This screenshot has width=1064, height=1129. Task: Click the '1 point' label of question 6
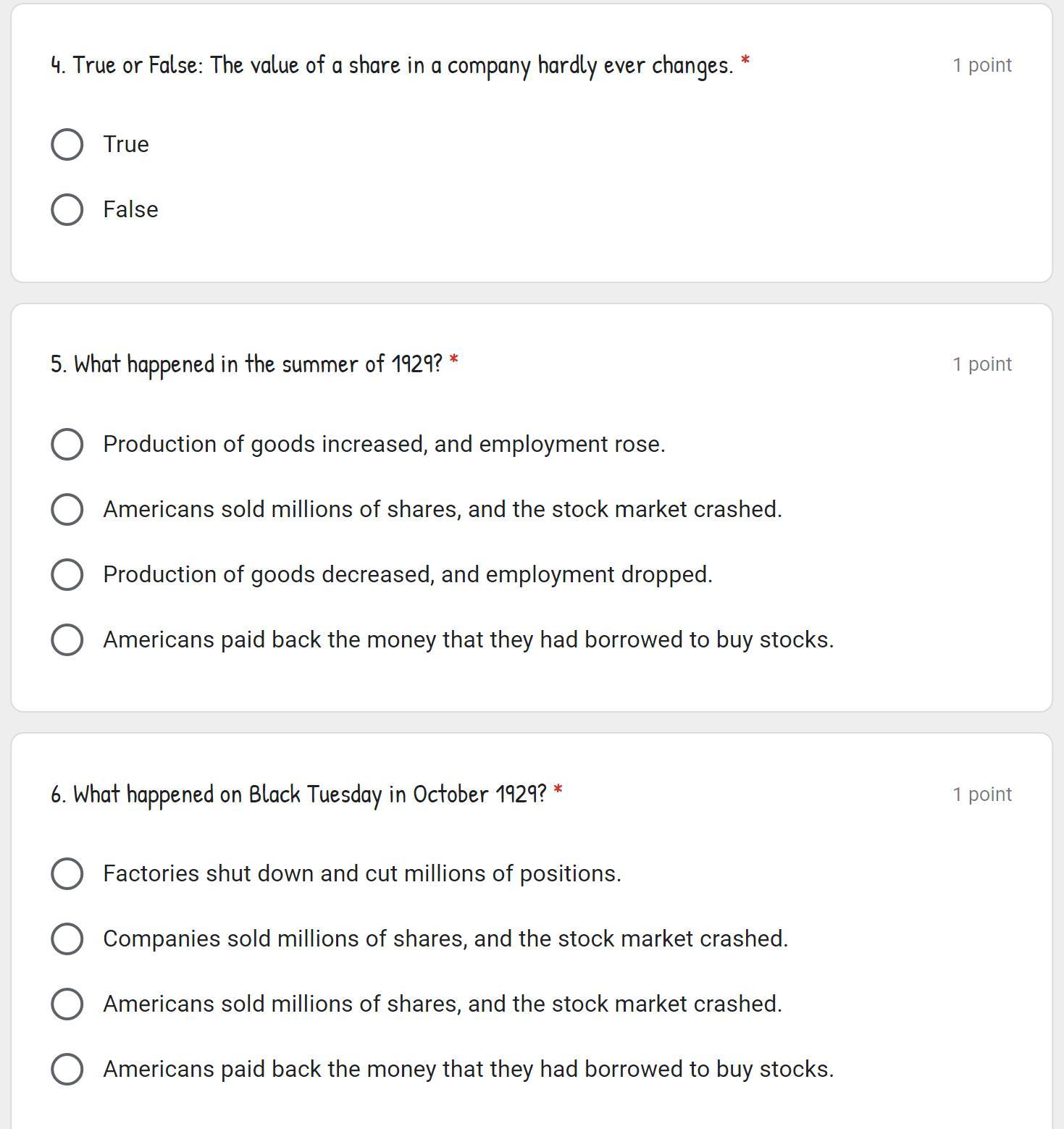point(981,794)
